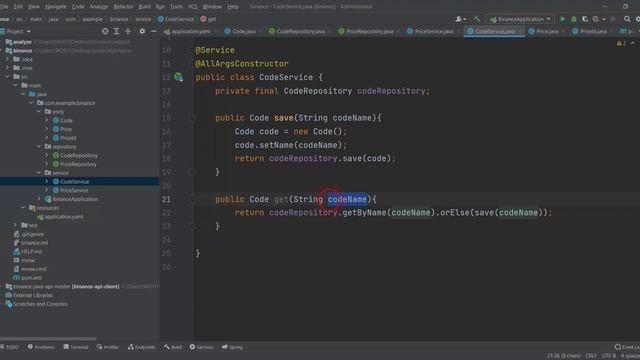
Task: Switch to PriceRepository.java tab
Action: click(367, 31)
